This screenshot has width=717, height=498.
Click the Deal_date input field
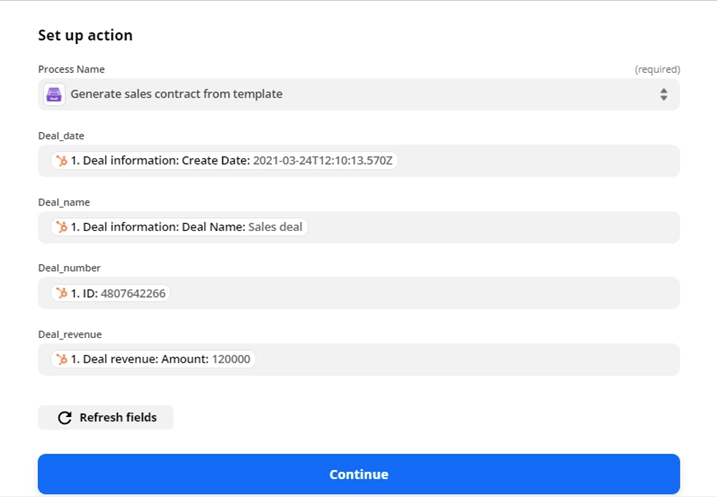click(358, 161)
